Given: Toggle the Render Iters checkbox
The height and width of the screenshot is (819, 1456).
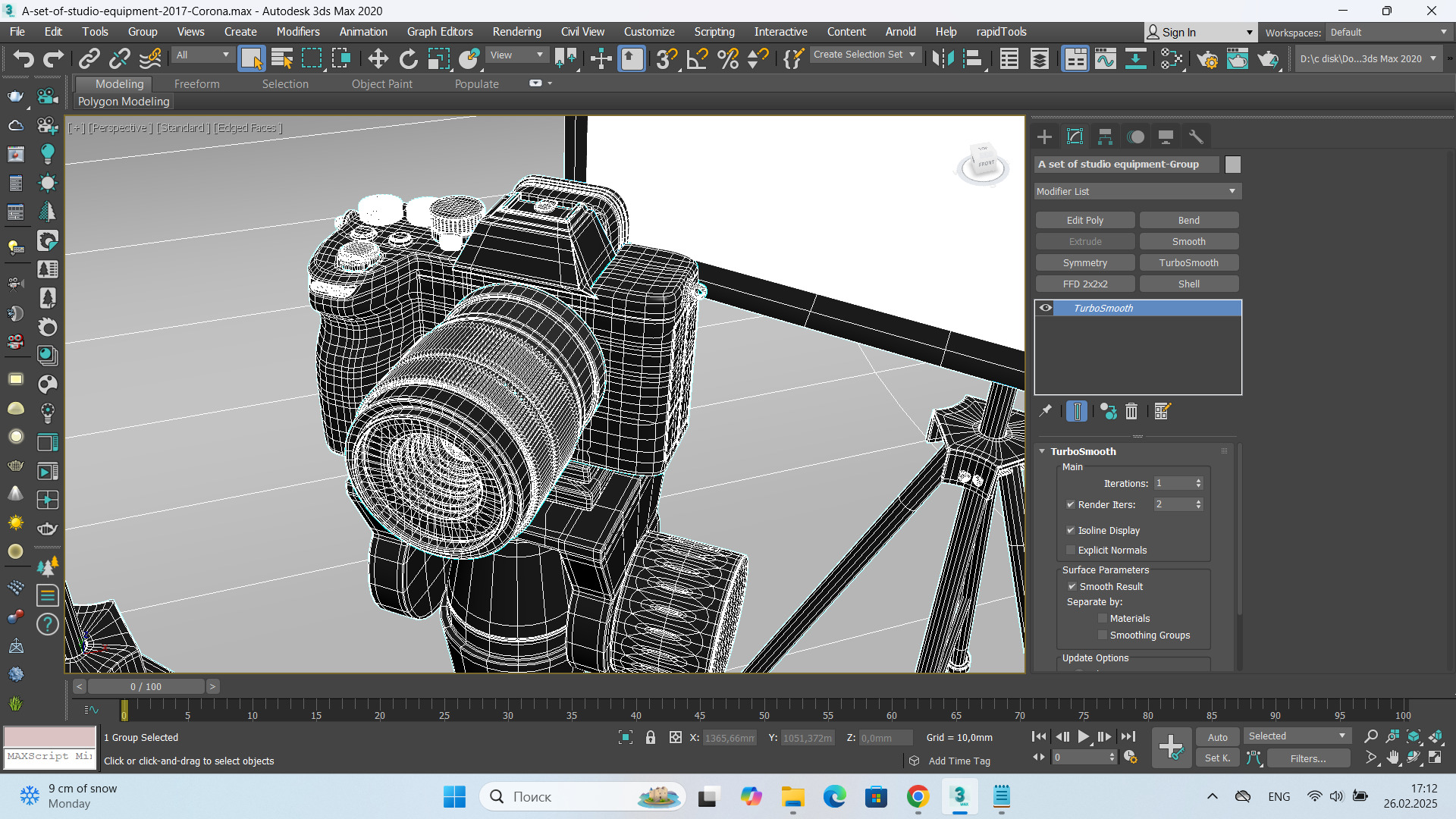Looking at the screenshot, I should pyautogui.click(x=1071, y=504).
